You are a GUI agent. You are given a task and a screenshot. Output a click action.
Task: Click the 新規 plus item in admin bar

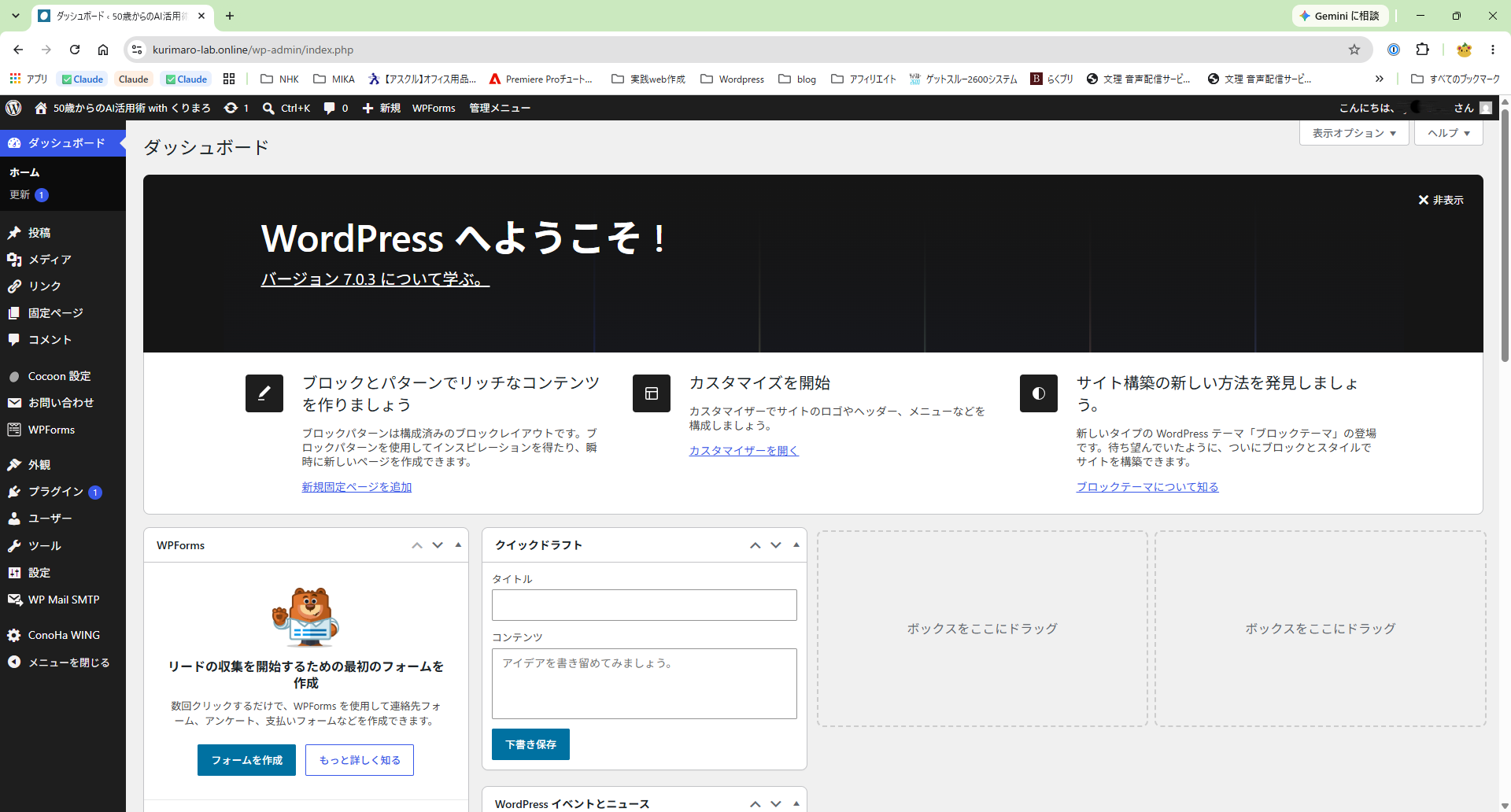tap(381, 108)
